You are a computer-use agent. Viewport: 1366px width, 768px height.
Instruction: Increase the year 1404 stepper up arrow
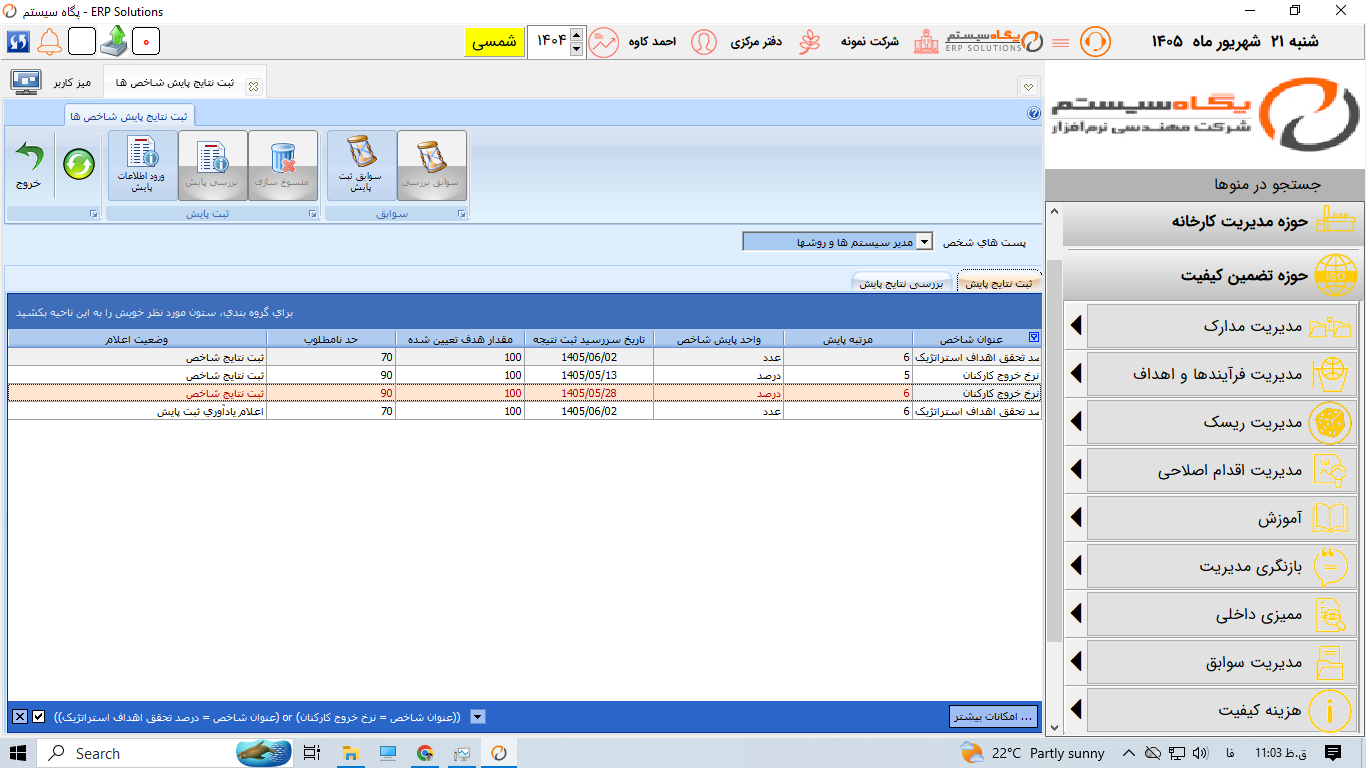[575, 36]
